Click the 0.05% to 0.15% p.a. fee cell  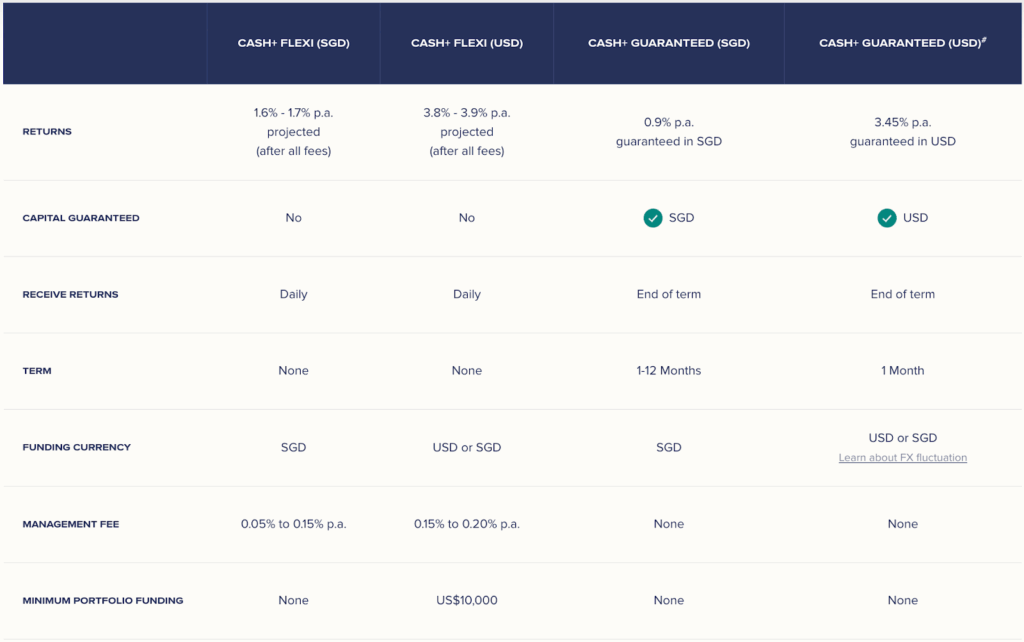pos(293,524)
